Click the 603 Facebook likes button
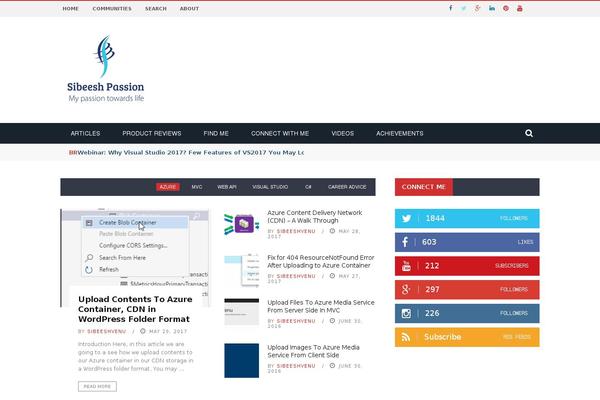Screen dimensions: 600x400 pyautogui.click(x=467, y=242)
